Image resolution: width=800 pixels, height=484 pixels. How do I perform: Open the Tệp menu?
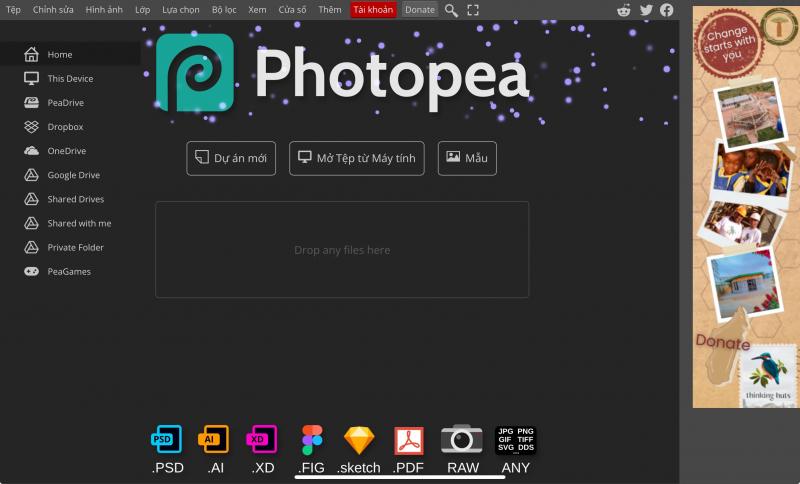click(13, 10)
